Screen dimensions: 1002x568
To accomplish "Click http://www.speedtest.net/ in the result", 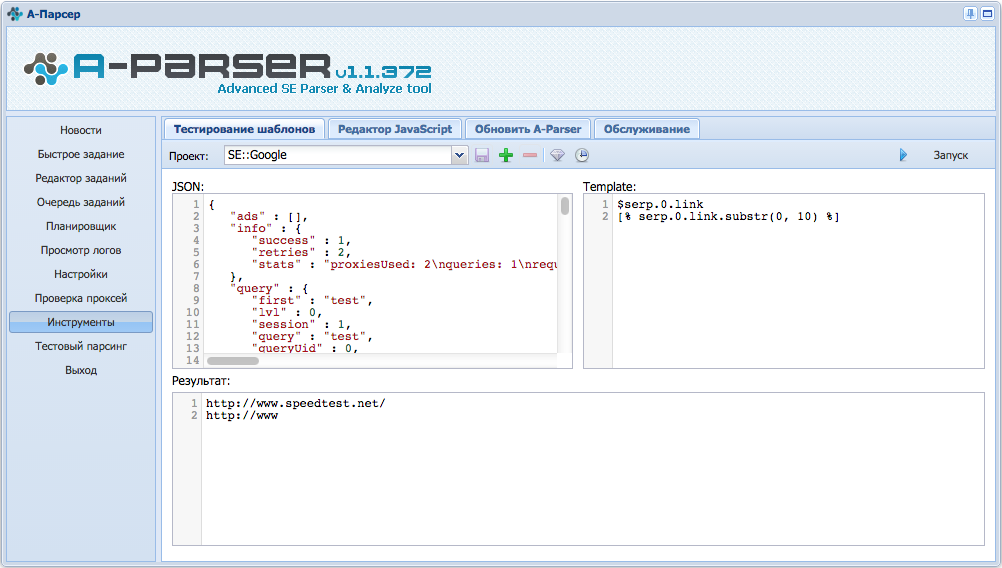I will click(x=295, y=403).
